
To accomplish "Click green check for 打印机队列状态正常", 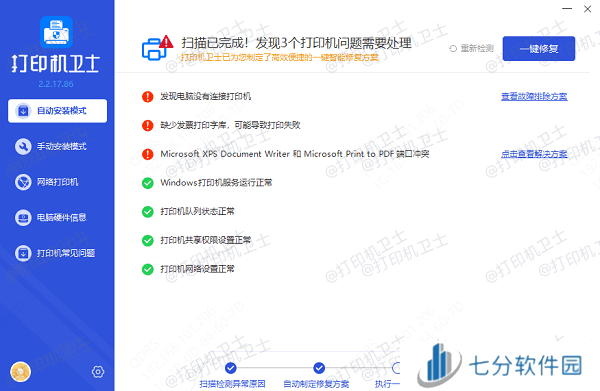I will (x=148, y=212).
